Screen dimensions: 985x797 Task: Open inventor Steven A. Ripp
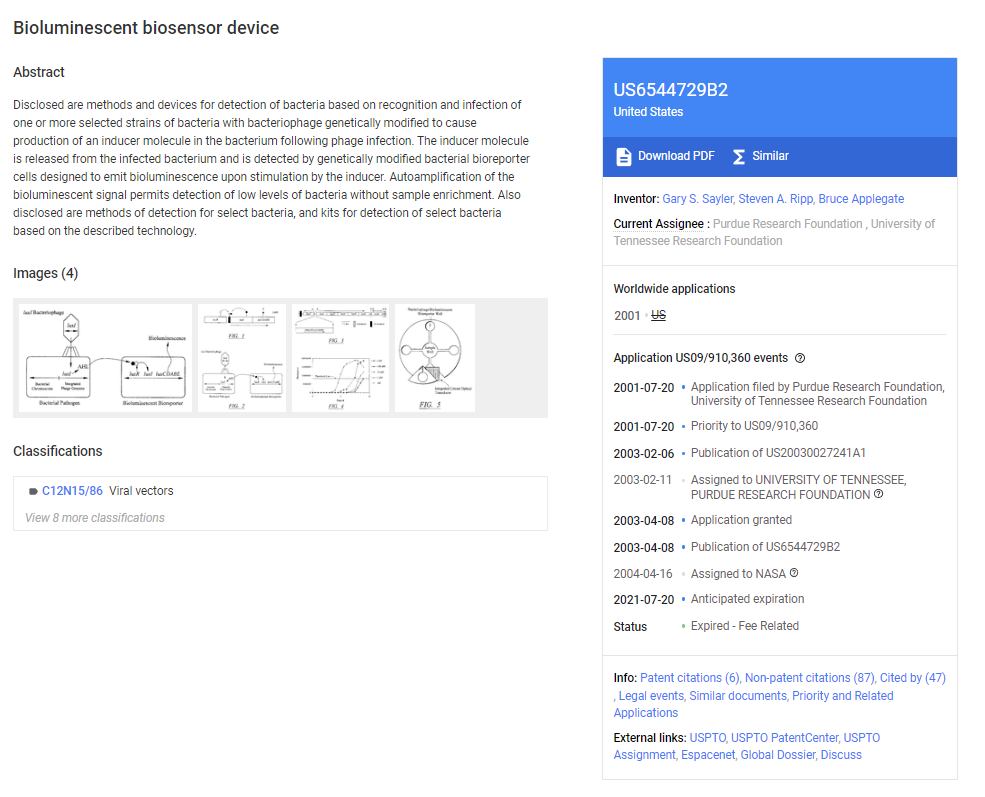(776, 198)
